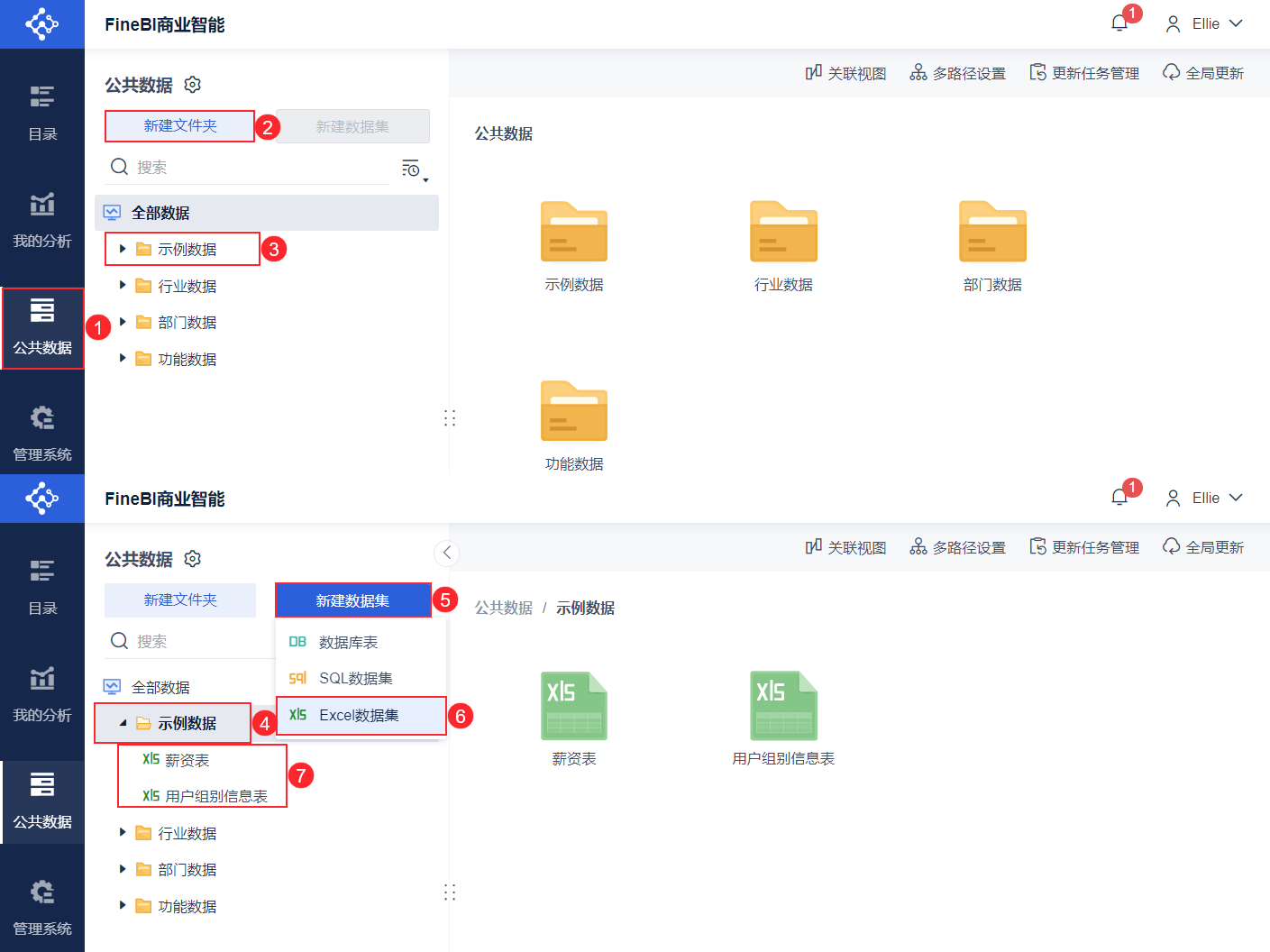Image resolution: width=1270 pixels, height=952 pixels.
Task: Expand 部门数据 arrow in the top tree
Action: (x=123, y=322)
